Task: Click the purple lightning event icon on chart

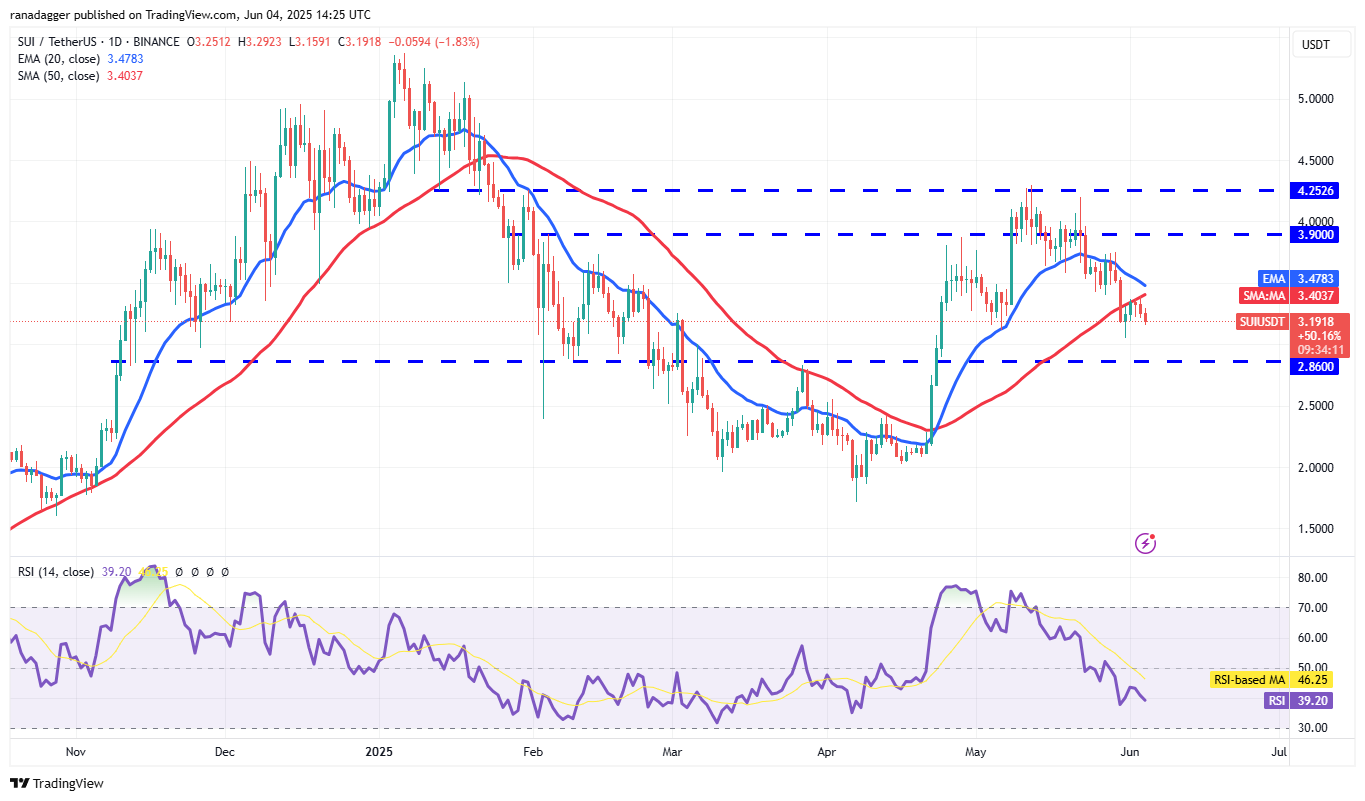Action: click(1146, 543)
